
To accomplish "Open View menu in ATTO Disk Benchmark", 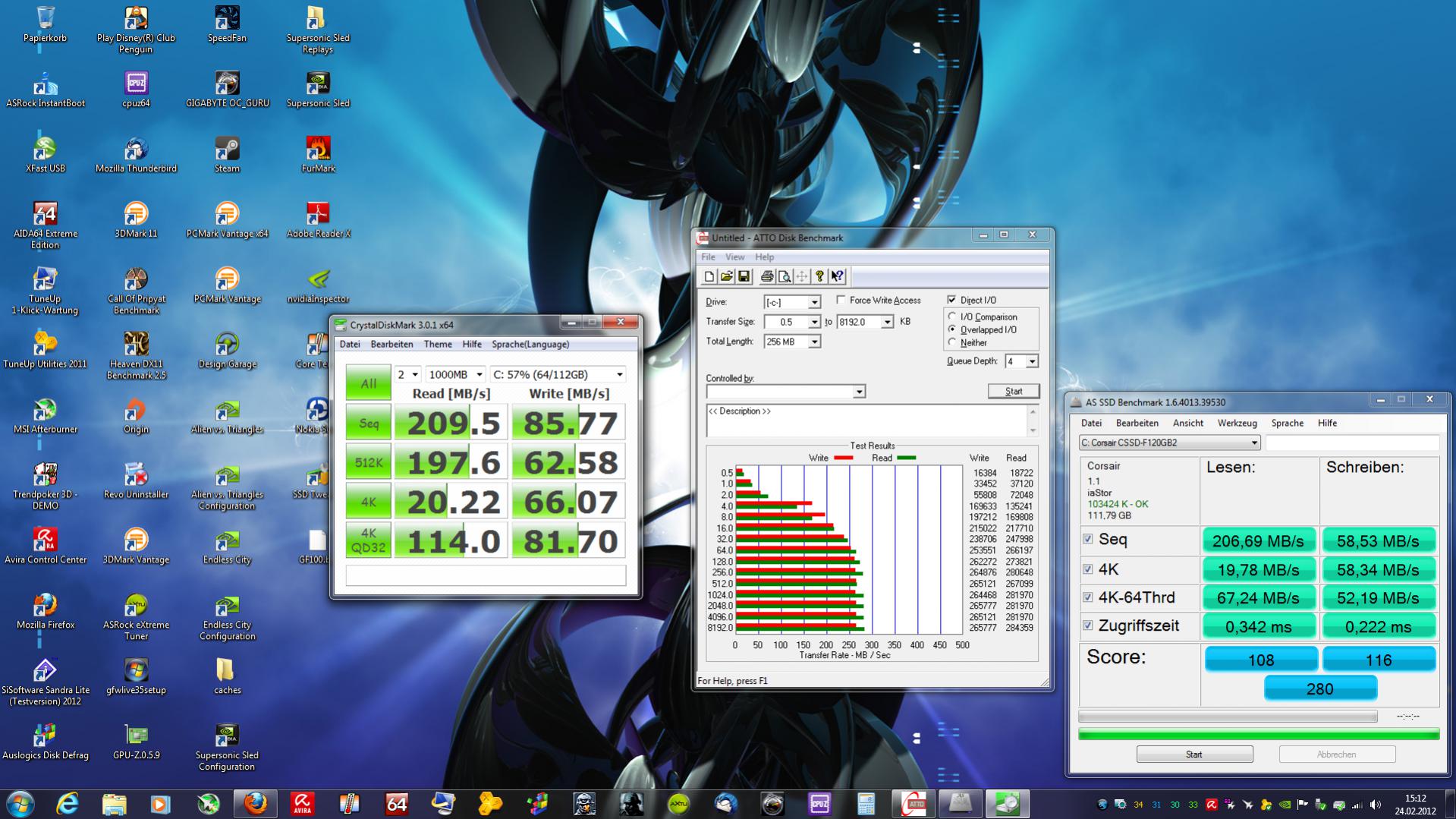I will (x=734, y=257).
